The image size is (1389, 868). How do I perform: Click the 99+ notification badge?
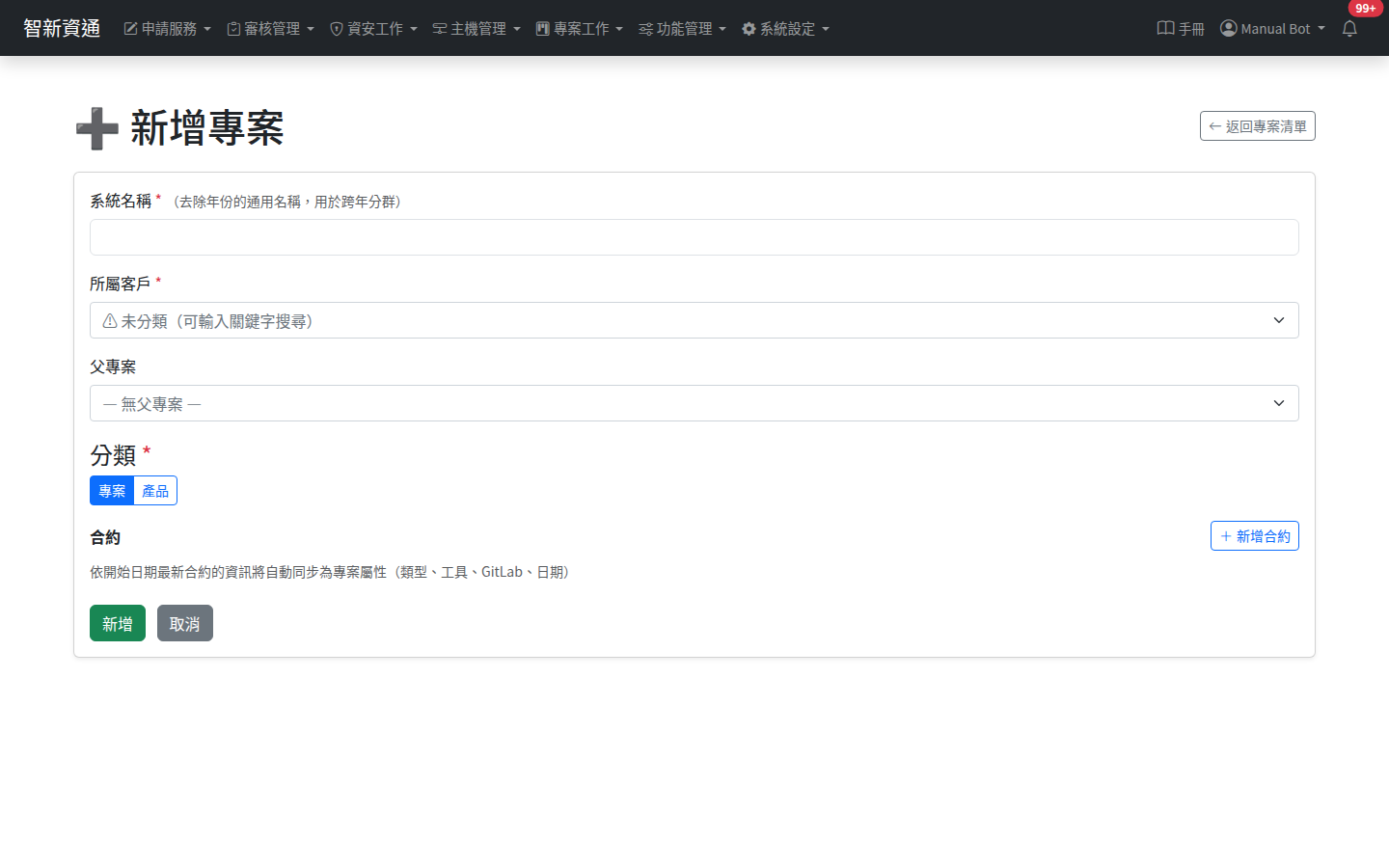click(1365, 9)
